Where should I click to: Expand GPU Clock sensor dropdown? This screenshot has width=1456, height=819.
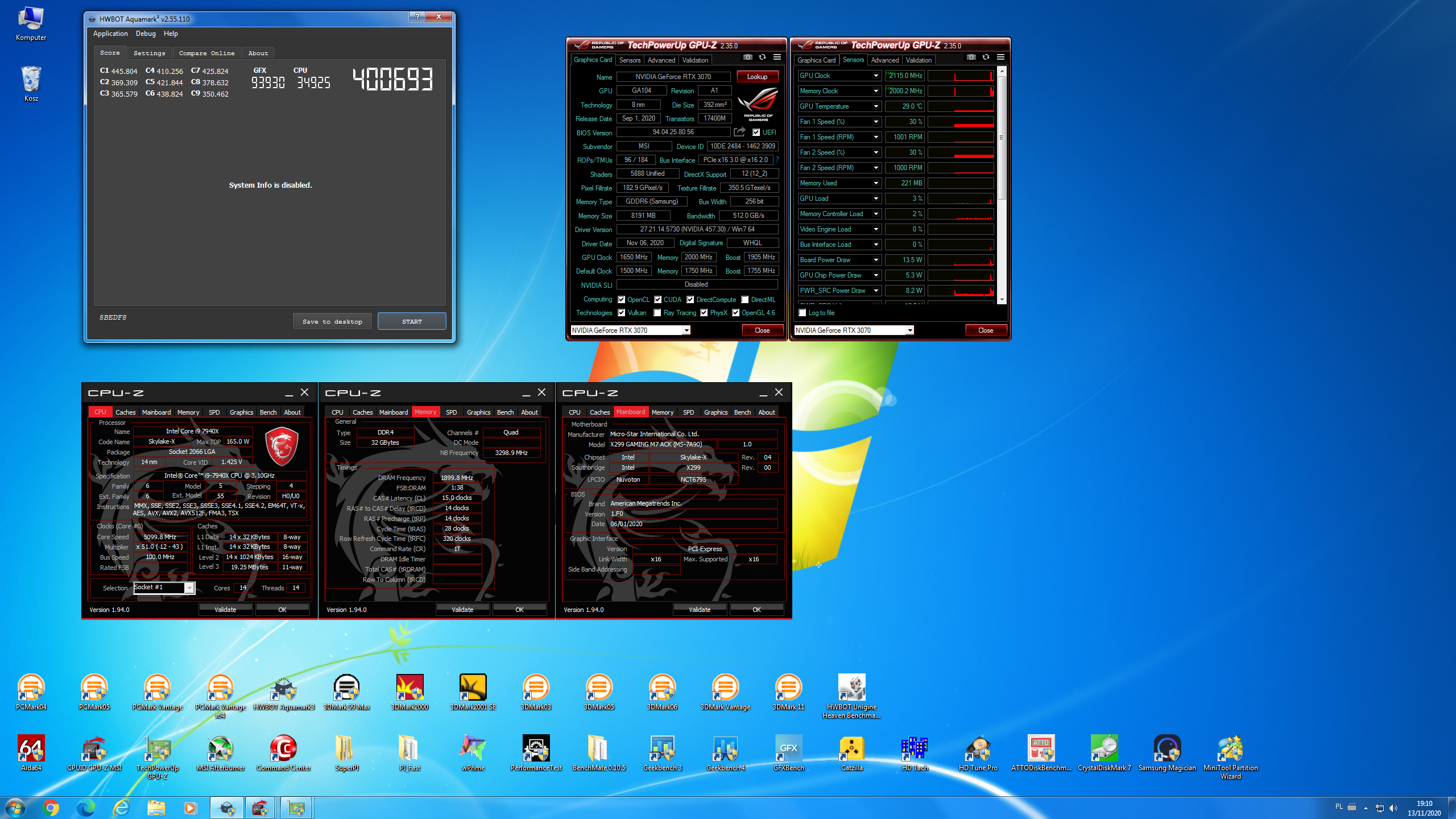point(876,76)
